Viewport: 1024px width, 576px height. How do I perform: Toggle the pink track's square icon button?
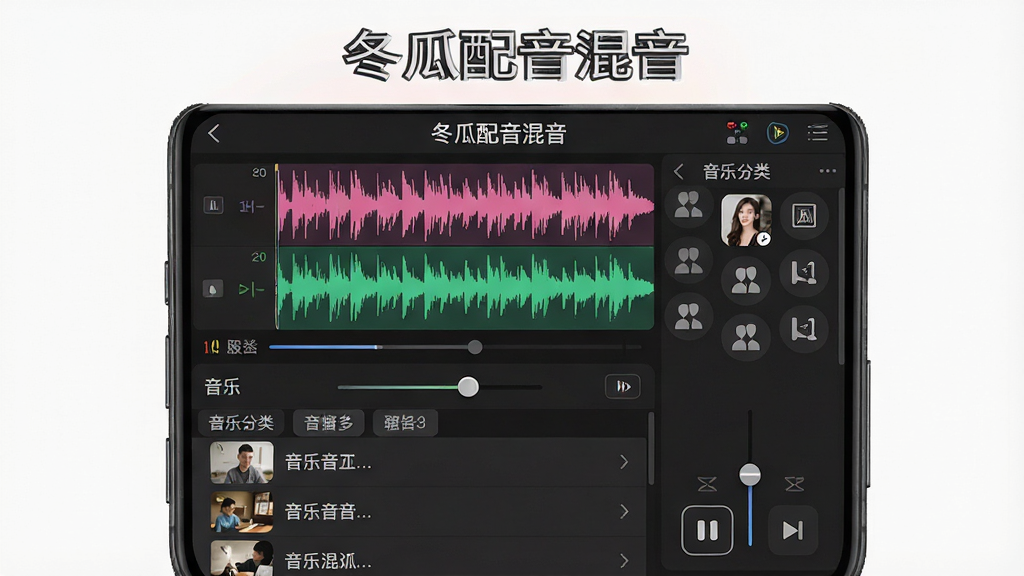(x=214, y=205)
